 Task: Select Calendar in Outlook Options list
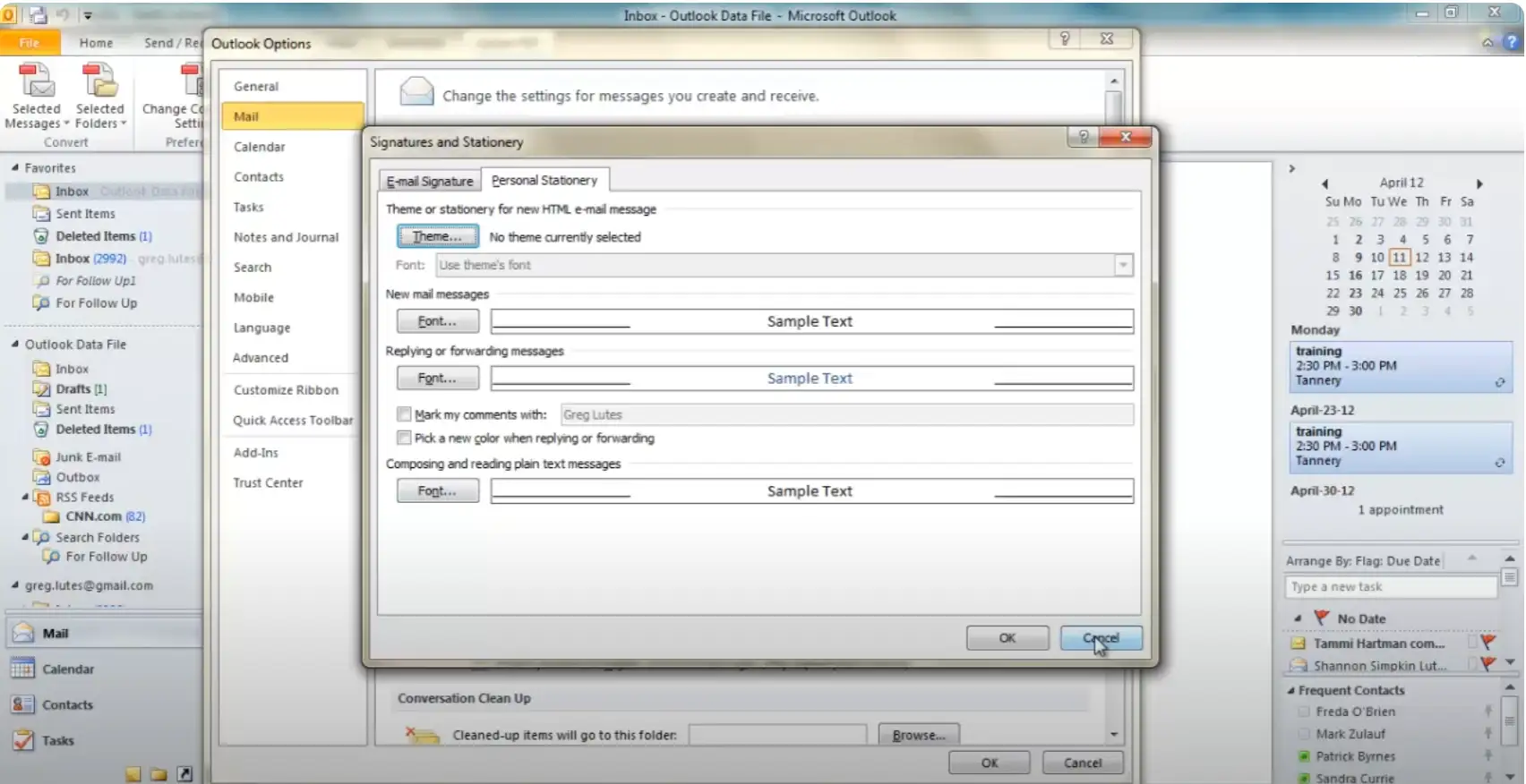[260, 147]
